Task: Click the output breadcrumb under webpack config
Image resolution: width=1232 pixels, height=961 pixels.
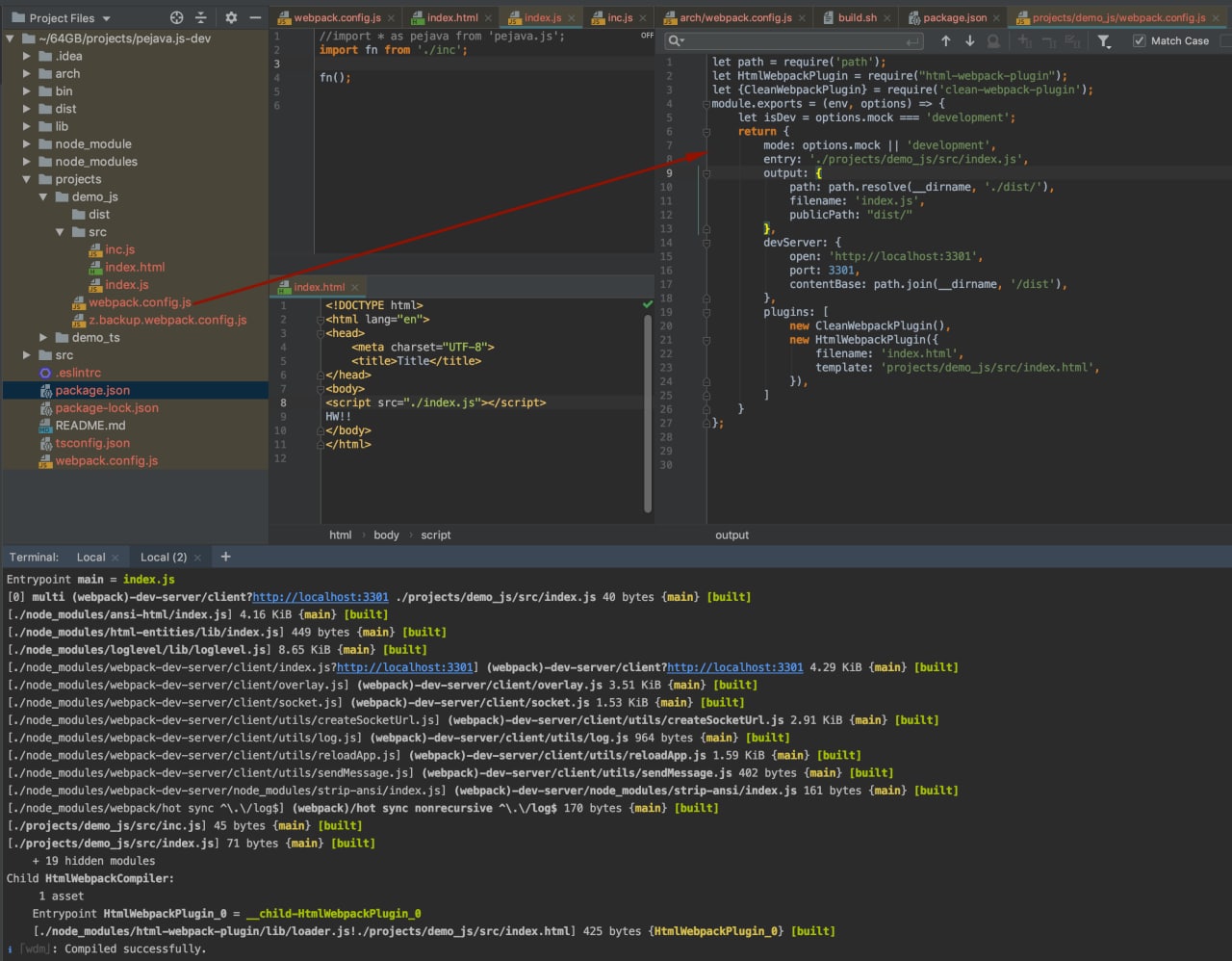Action: tap(732, 534)
